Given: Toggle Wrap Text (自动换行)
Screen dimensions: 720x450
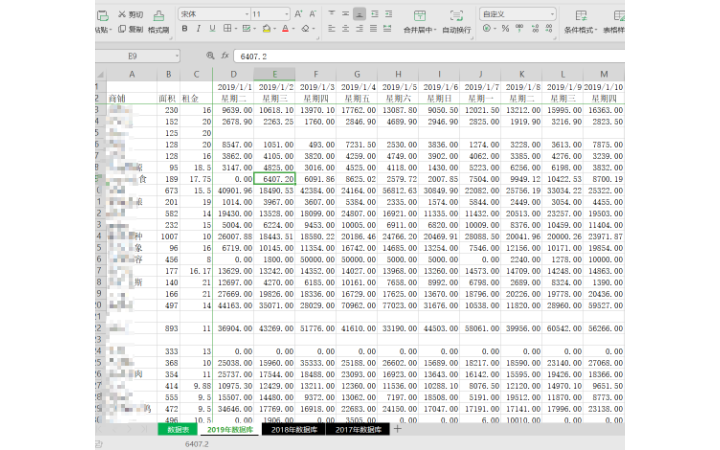Looking at the screenshot, I should click(456, 22).
